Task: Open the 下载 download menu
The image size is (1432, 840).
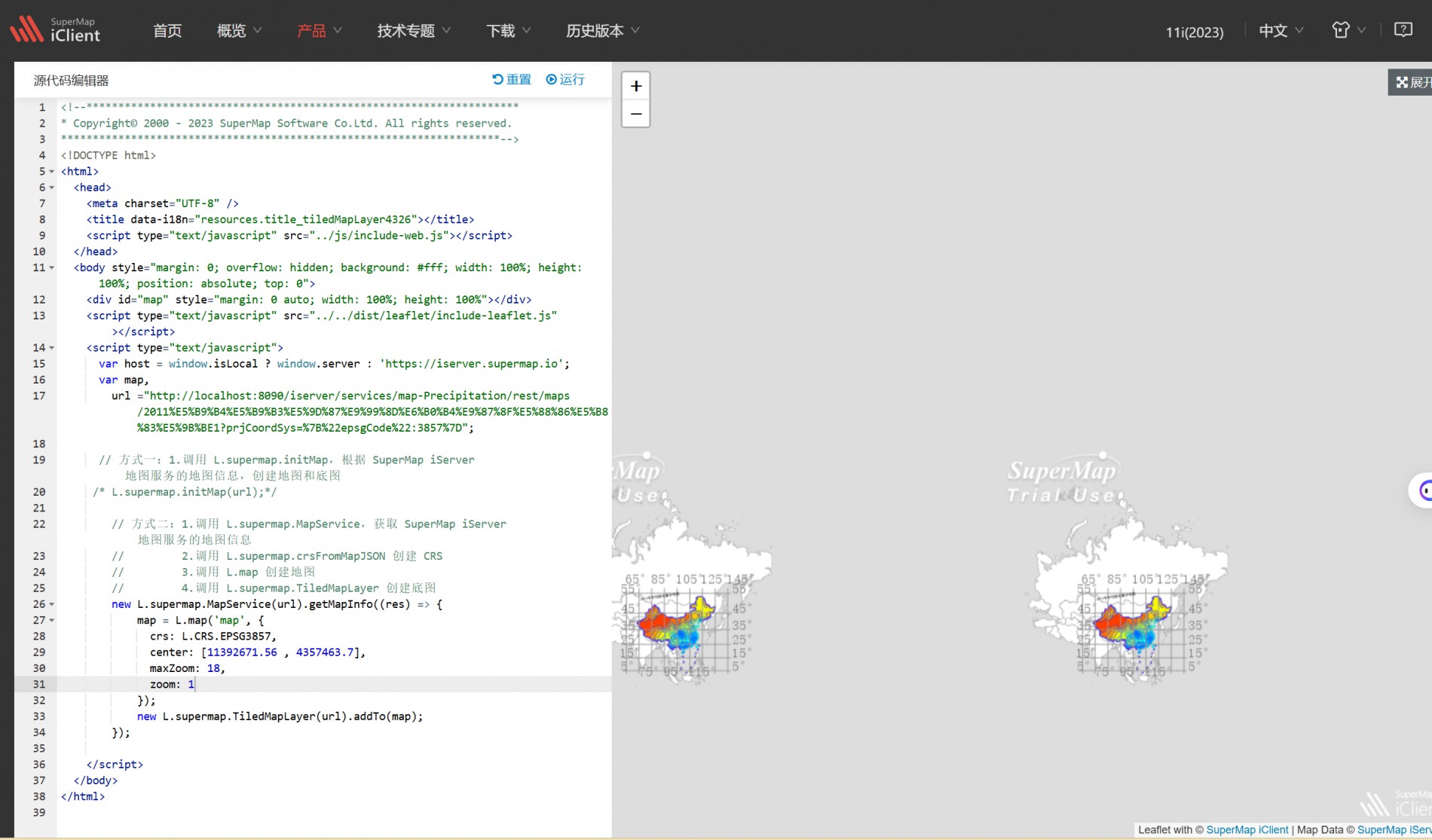Action: point(509,31)
